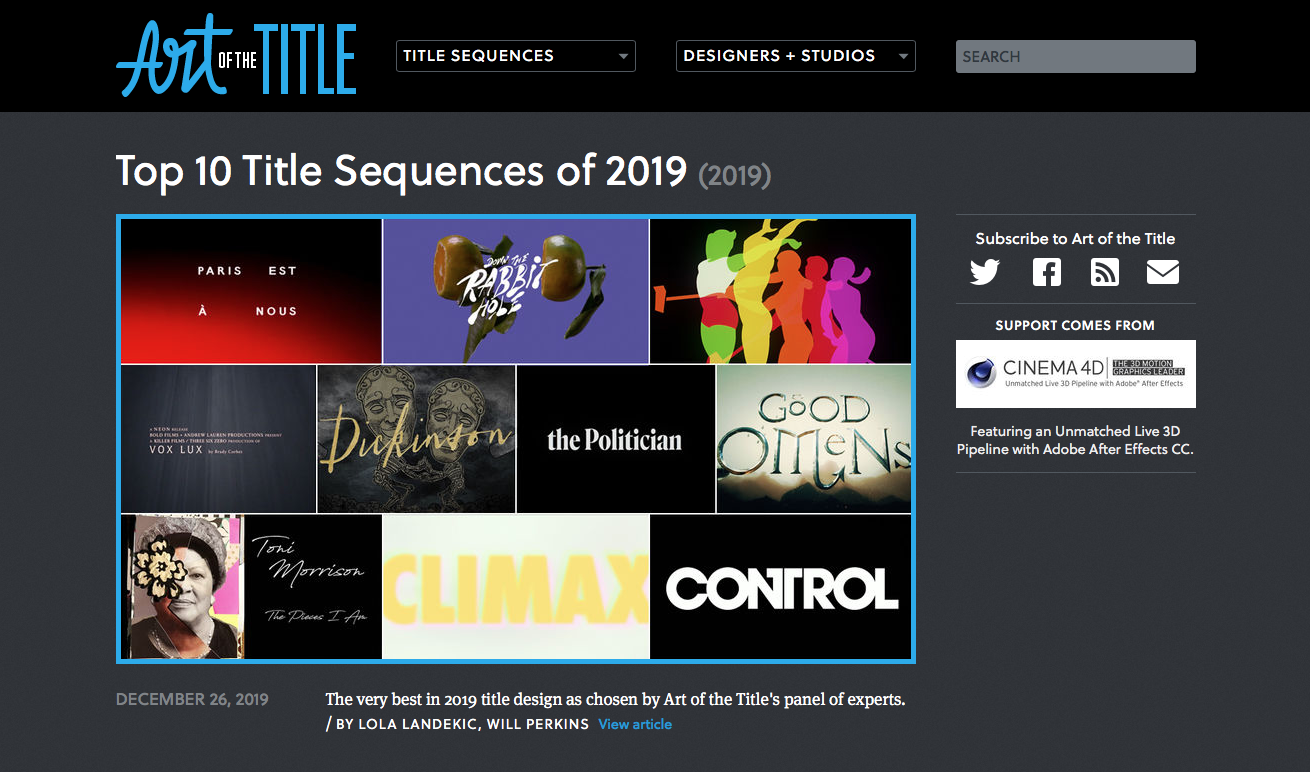The width and height of the screenshot is (1310, 775).
Task: Click the View article link
Action: pos(635,724)
